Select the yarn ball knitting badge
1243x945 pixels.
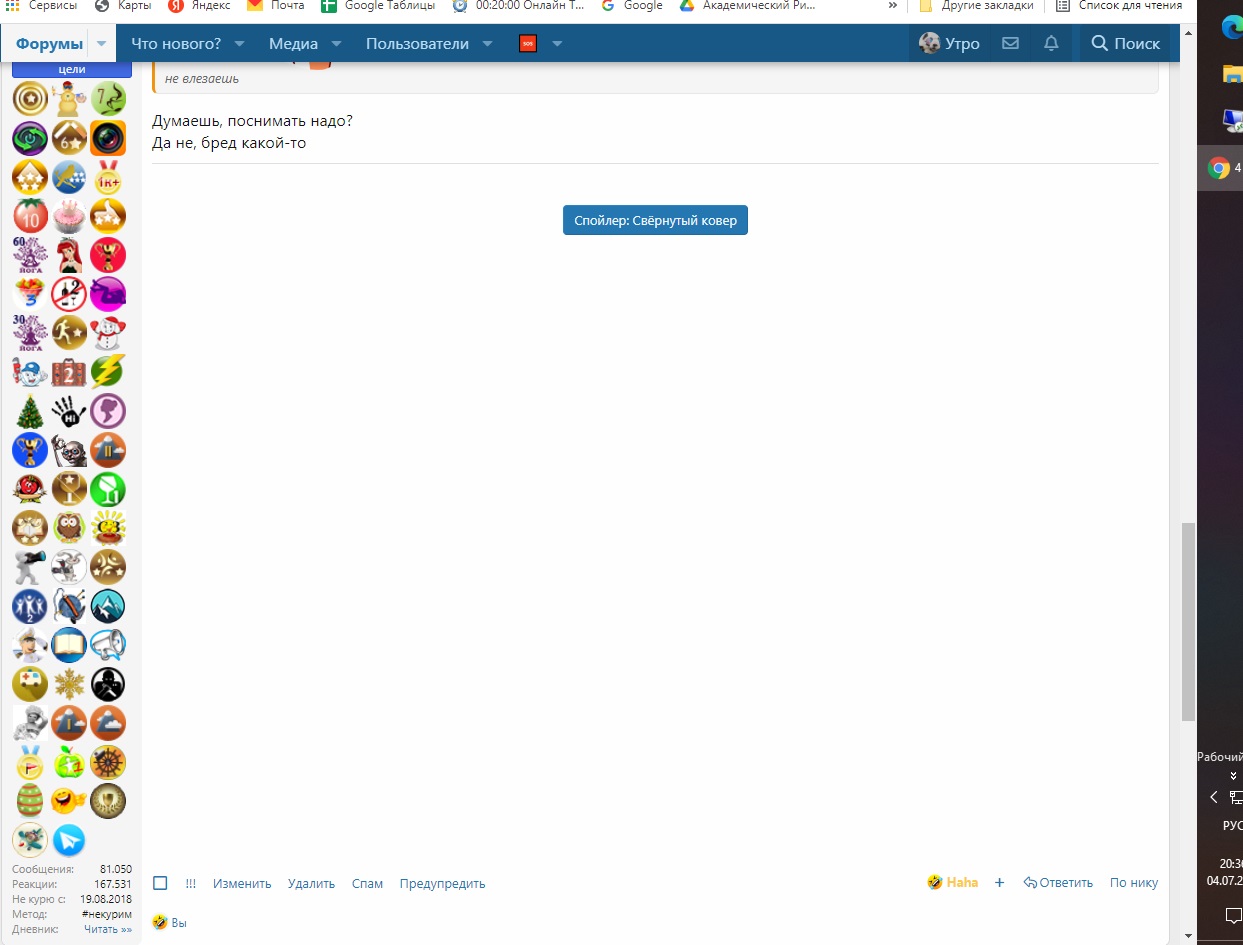[69, 606]
